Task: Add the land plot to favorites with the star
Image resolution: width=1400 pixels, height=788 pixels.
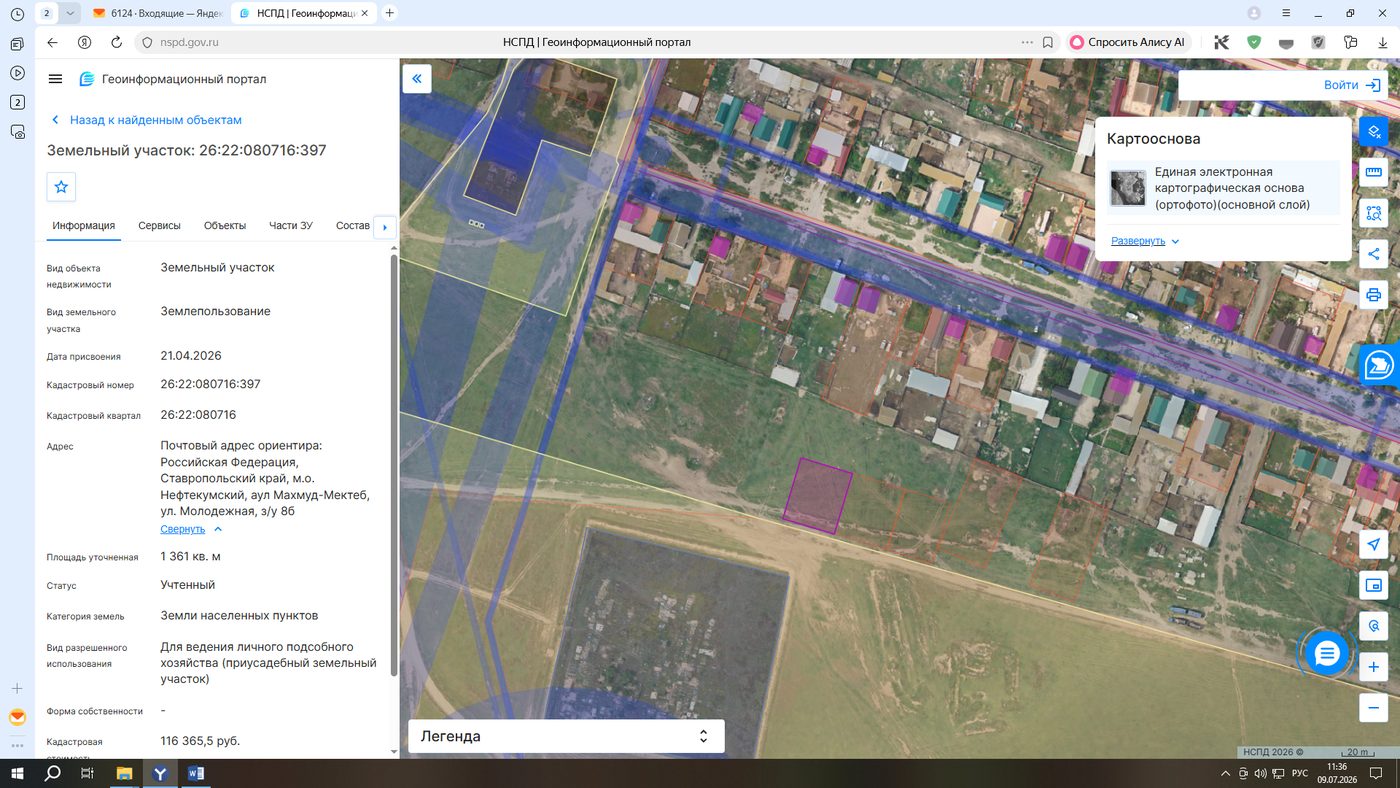Action: pos(61,187)
